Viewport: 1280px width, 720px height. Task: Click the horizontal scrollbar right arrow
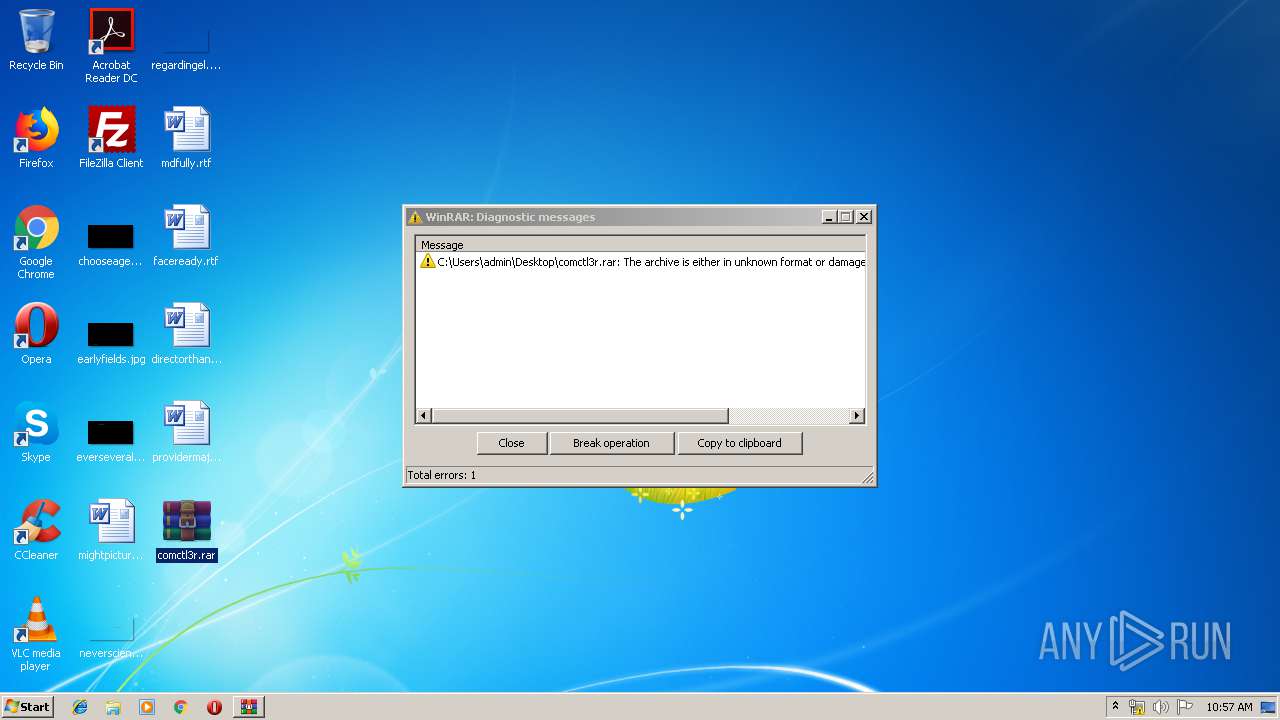click(x=857, y=416)
